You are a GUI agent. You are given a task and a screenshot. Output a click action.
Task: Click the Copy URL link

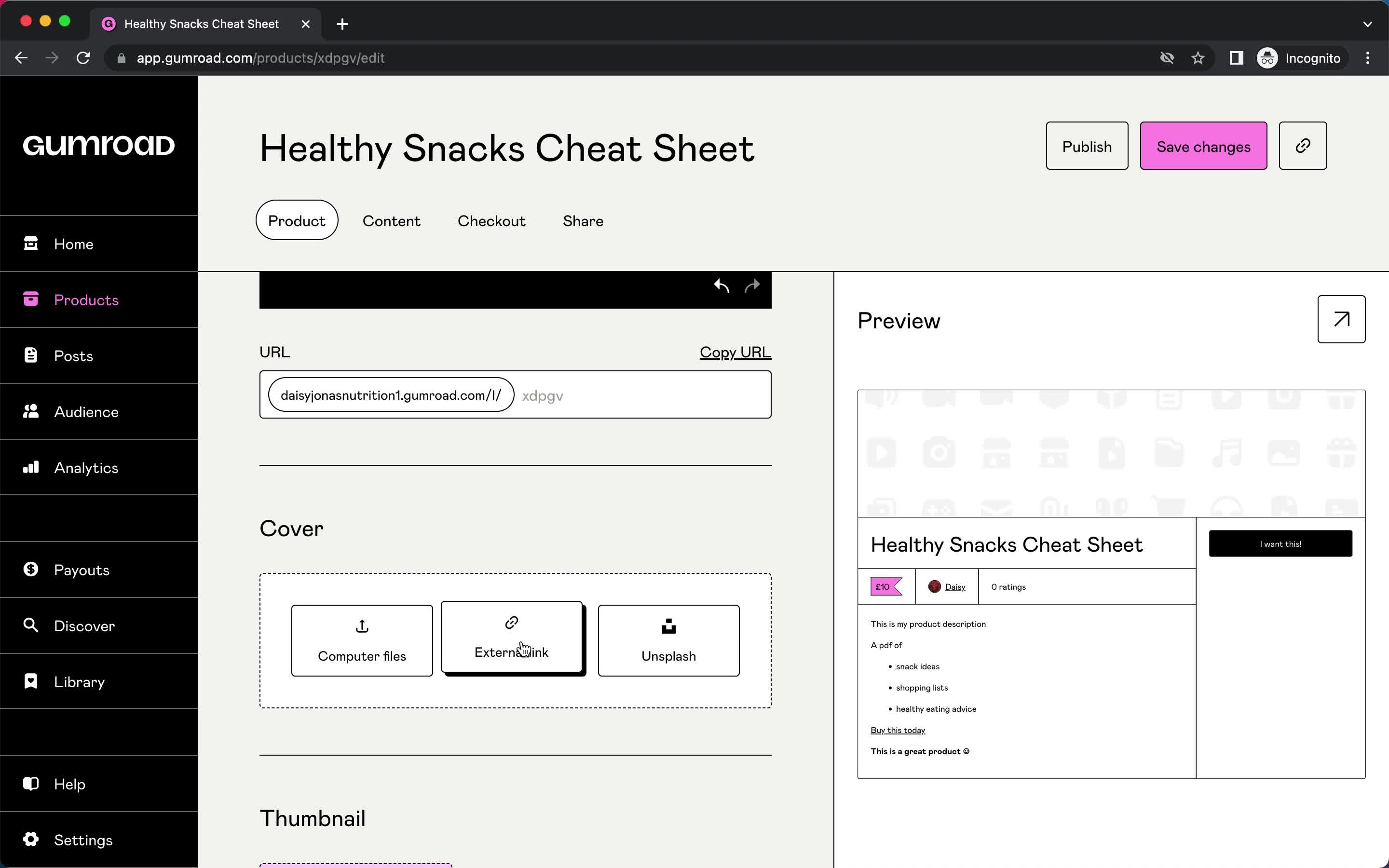pos(735,352)
